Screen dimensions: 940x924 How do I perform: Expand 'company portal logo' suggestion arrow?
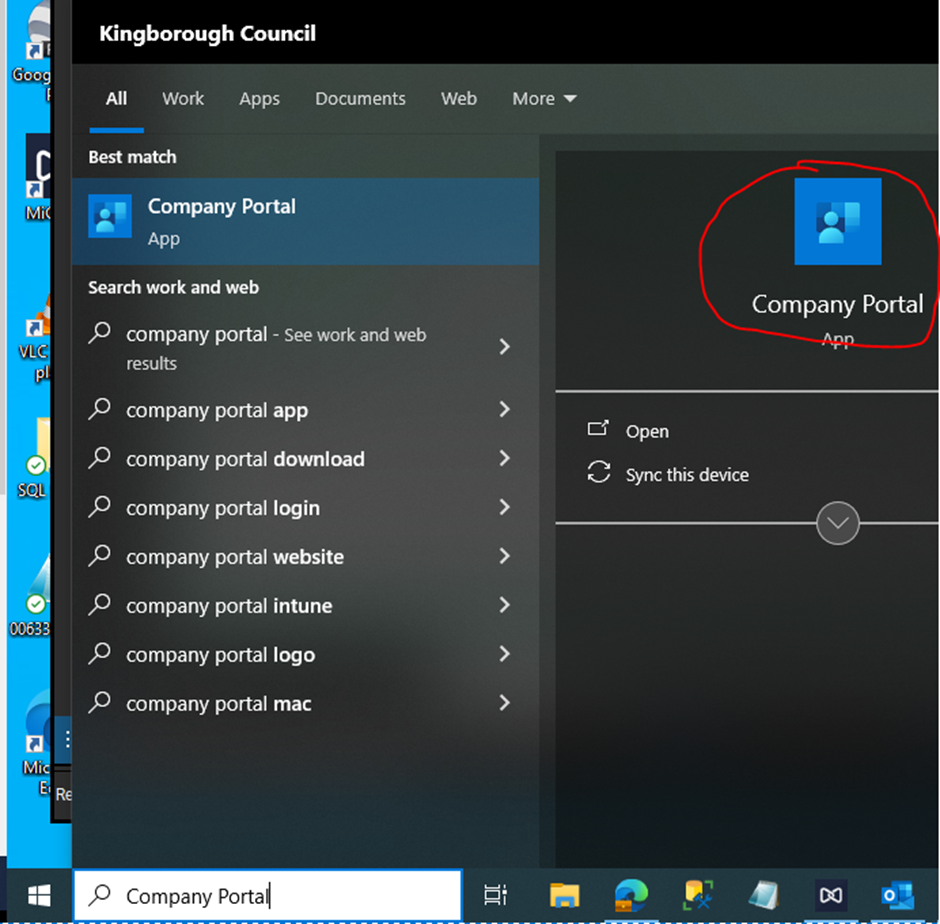(x=504, y=654)
